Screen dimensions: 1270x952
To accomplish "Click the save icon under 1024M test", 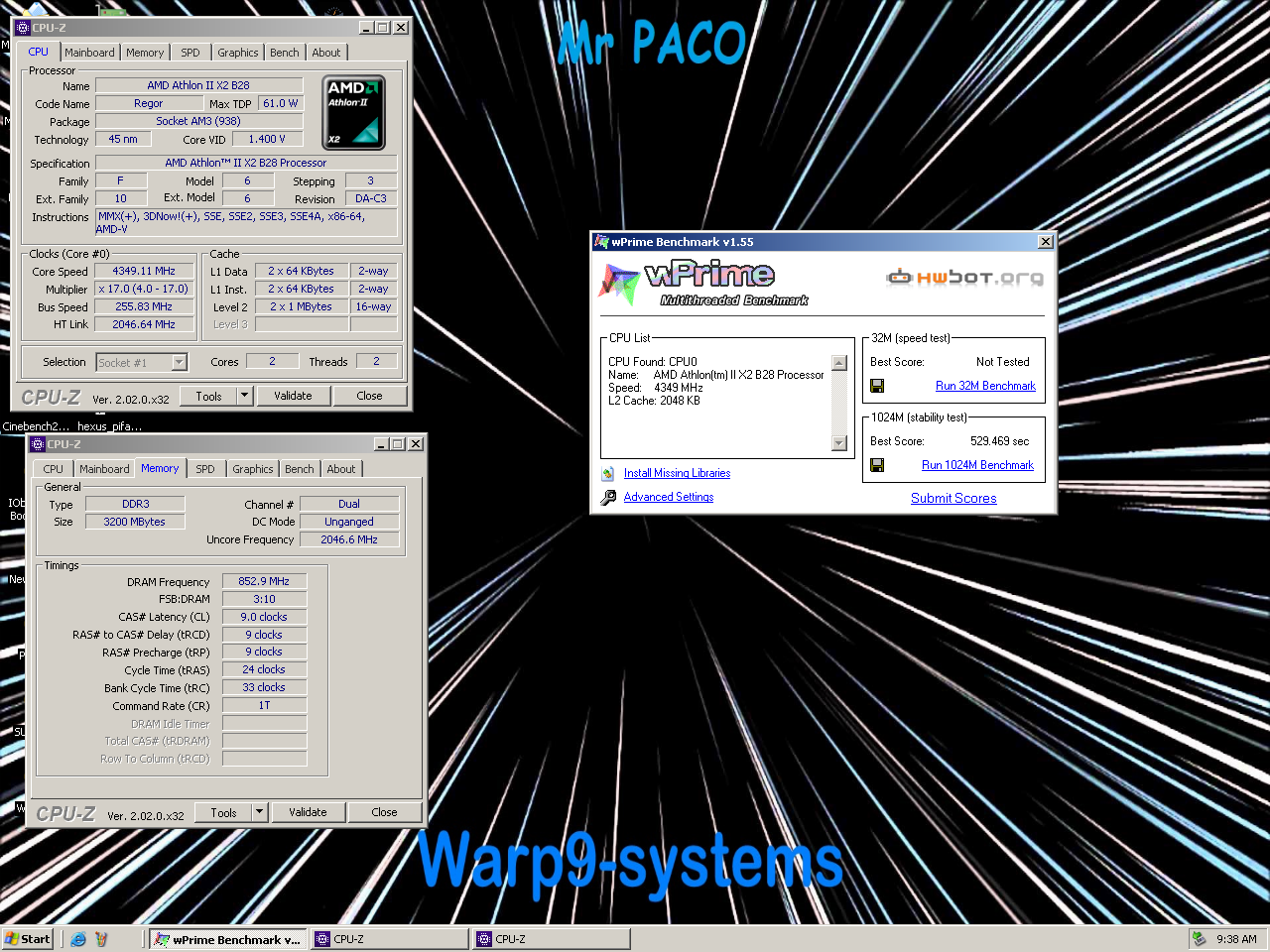I will tap(877, 465).
